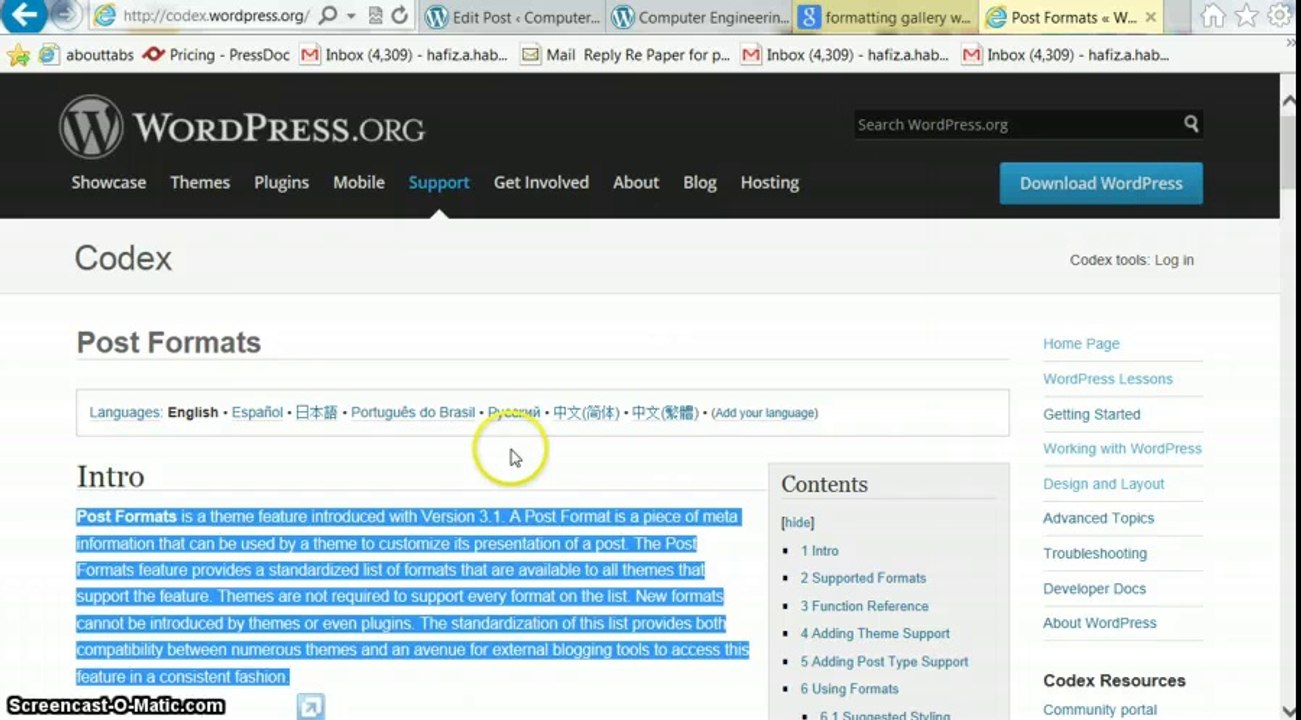Select the 日本語 language link
1301x720 pixels.
(316, 412)
